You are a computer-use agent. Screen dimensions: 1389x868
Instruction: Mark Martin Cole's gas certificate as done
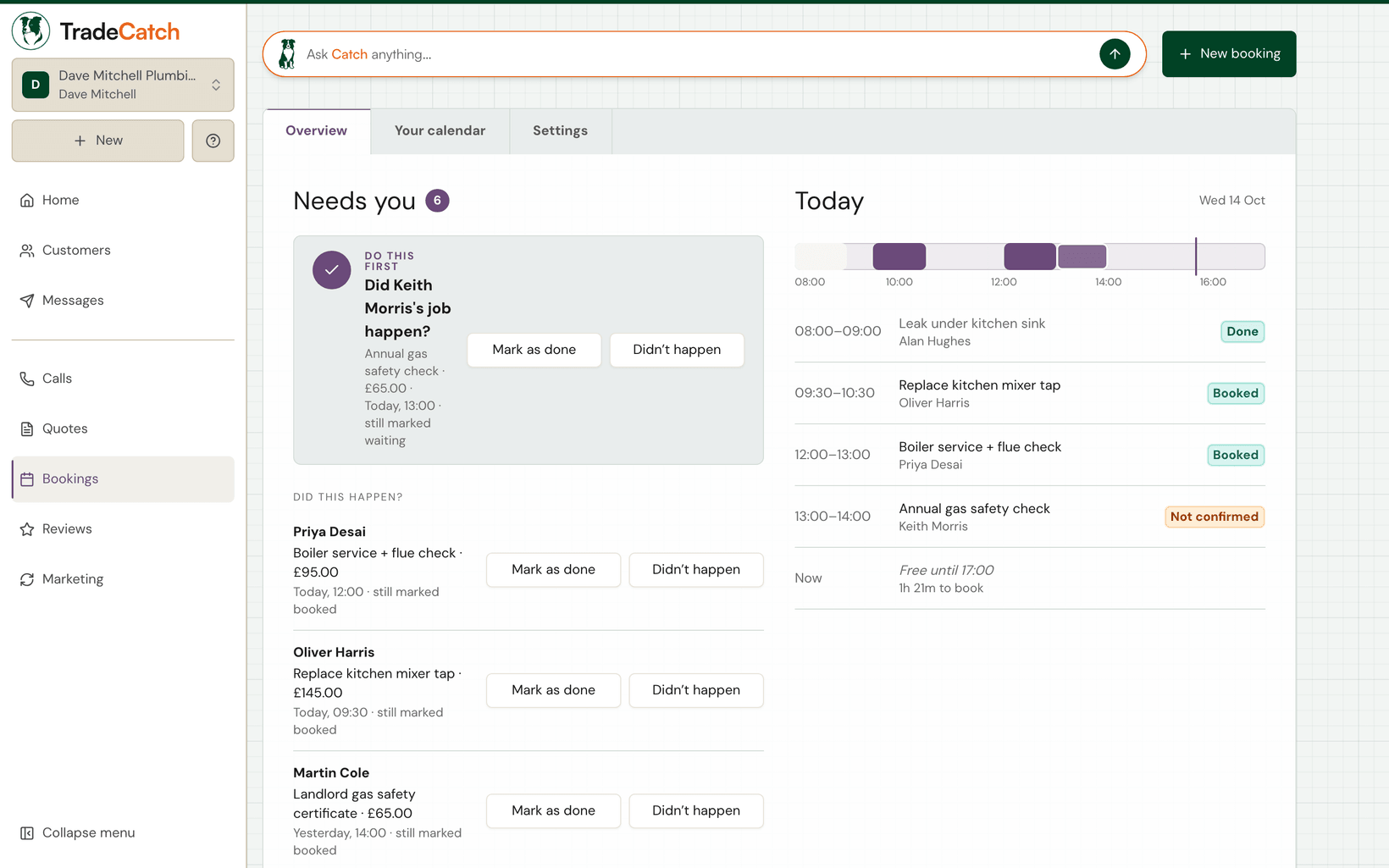553,810
